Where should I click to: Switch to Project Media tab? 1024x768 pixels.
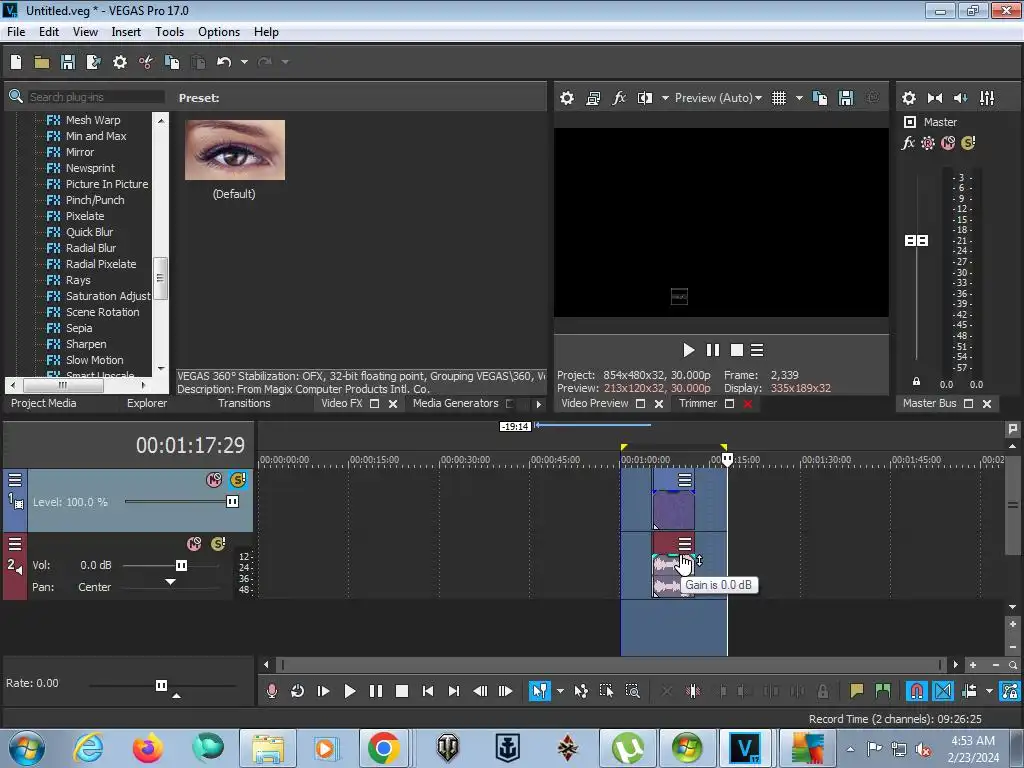(x=44, y=404)
